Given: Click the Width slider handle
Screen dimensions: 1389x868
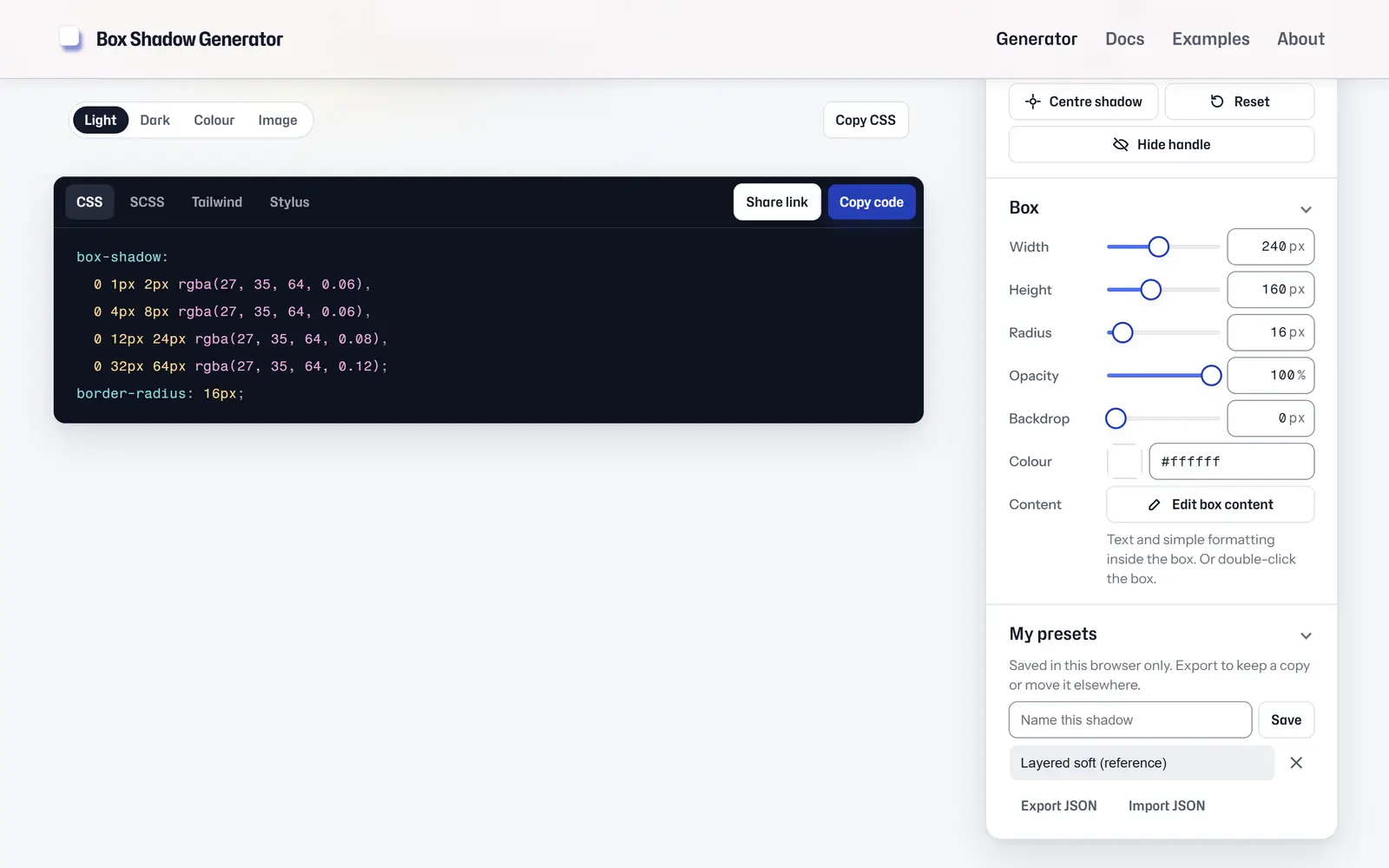Looking at the screenshot, I should pos(1158,247).
